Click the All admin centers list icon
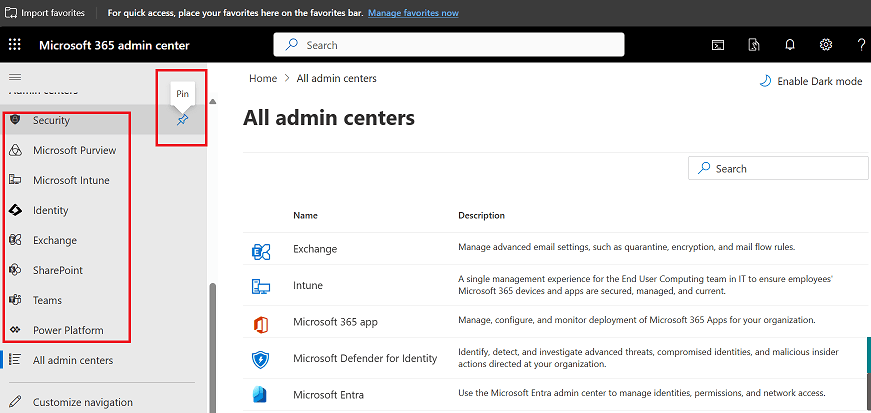The height and width of the screenshot is (413, 871). [16, 360]
